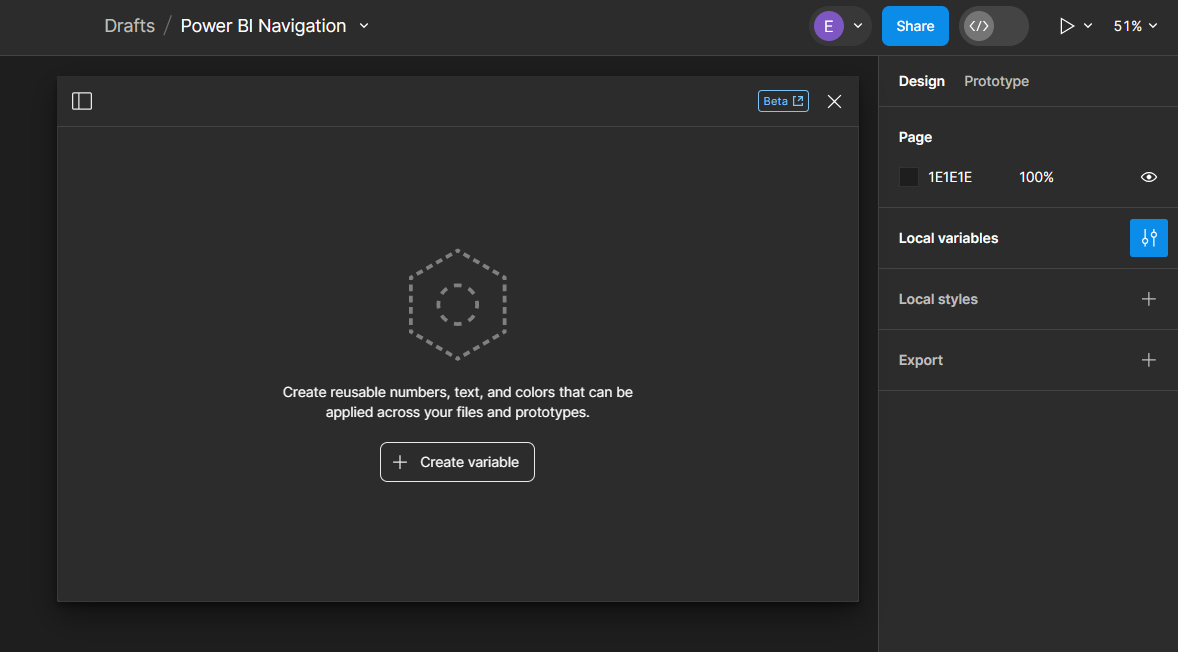The width and height of the screenshot is (1178, 652).
Task: Open the 51% zoom dropdown
Action: (x=1134, y=25)
